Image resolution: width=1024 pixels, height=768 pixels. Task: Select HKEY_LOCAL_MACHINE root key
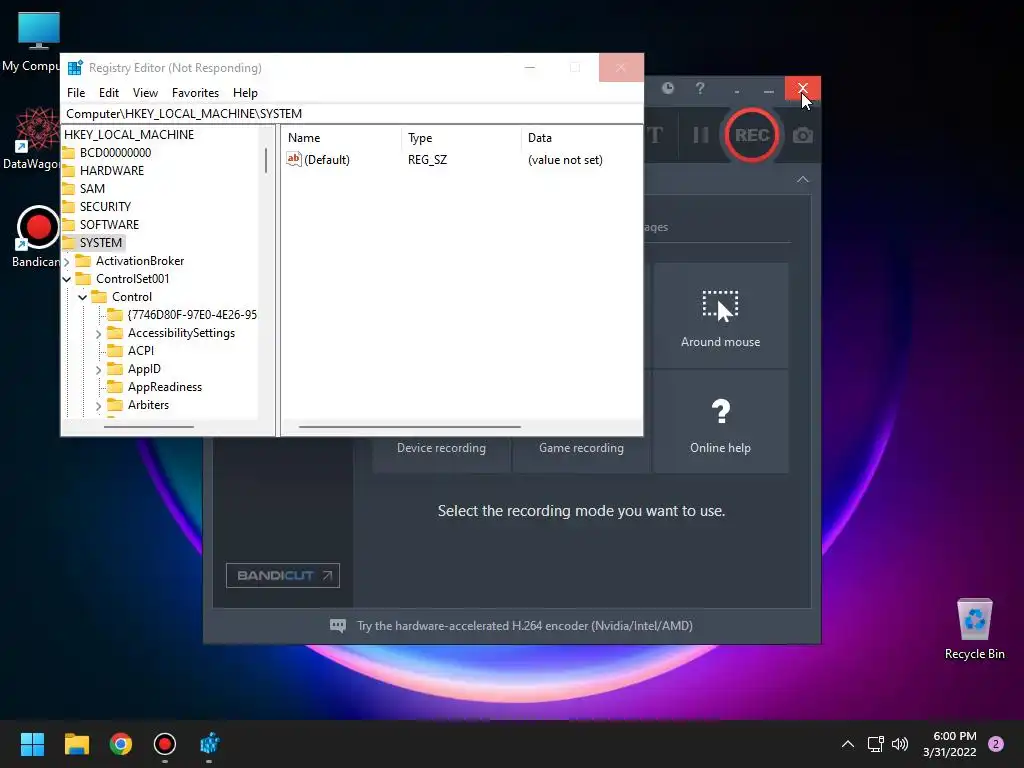[x=129, y=135]
